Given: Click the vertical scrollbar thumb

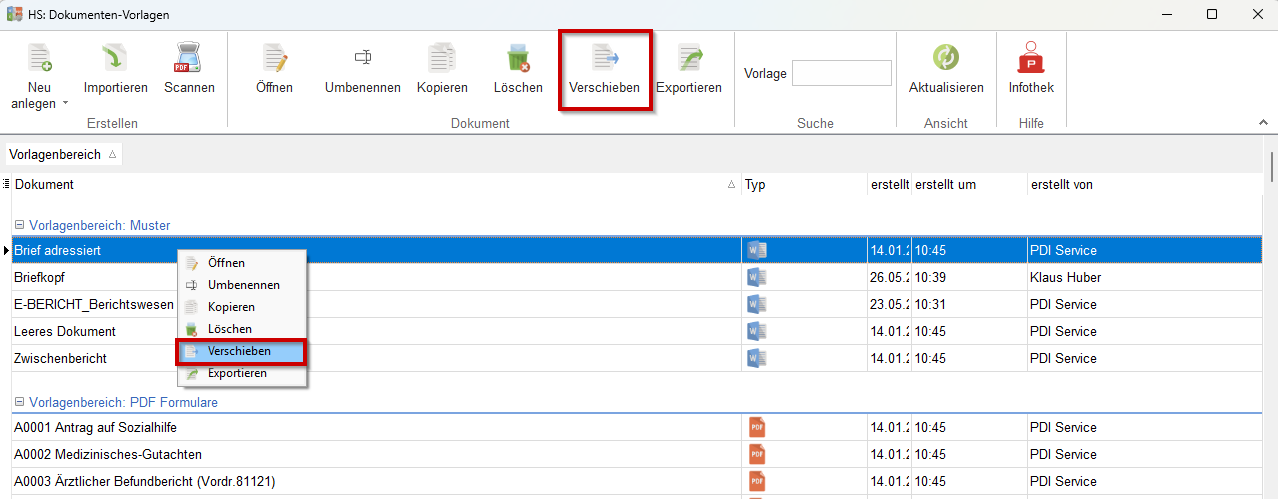Looking at the screenshot, I should click(x=1272, y=165).
